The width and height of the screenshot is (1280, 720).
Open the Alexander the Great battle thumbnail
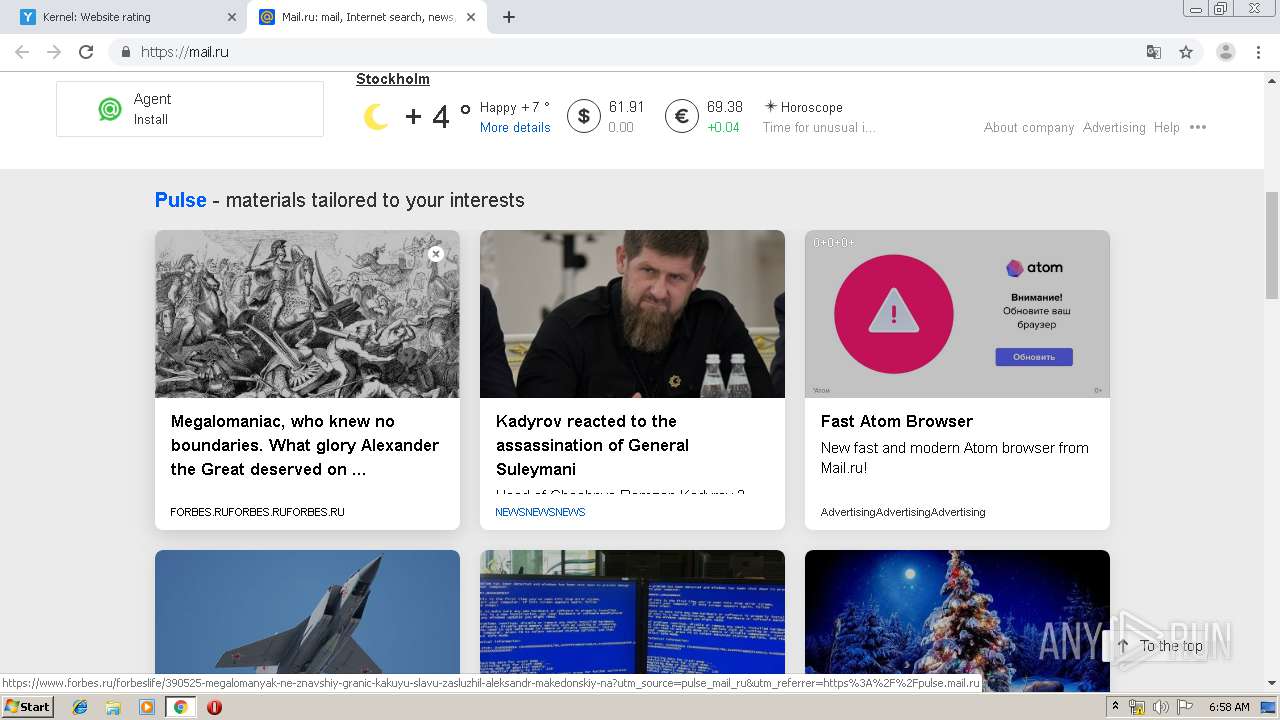click(307, 314)
